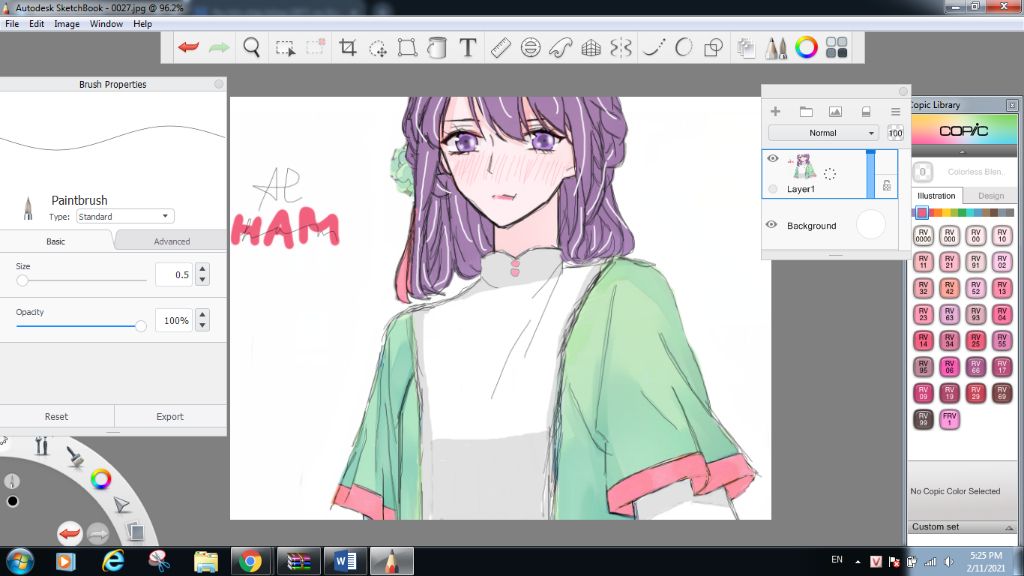Switch to the Design Copic tab
1024x576 pixels.
pyautogui.click(x=991, y=195)
